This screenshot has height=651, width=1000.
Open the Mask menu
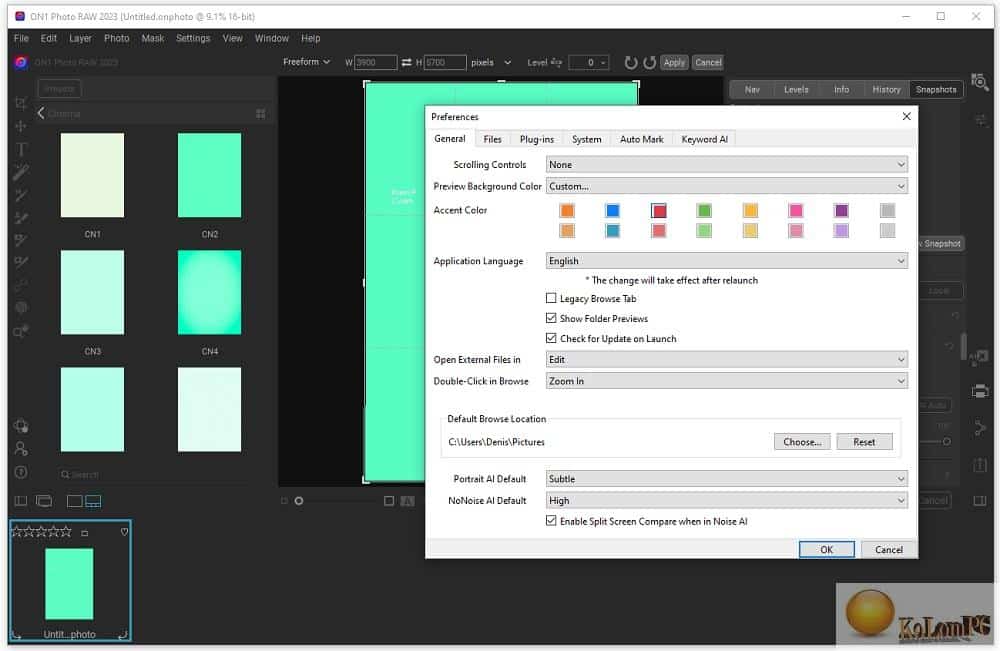(x=153, y=38)
